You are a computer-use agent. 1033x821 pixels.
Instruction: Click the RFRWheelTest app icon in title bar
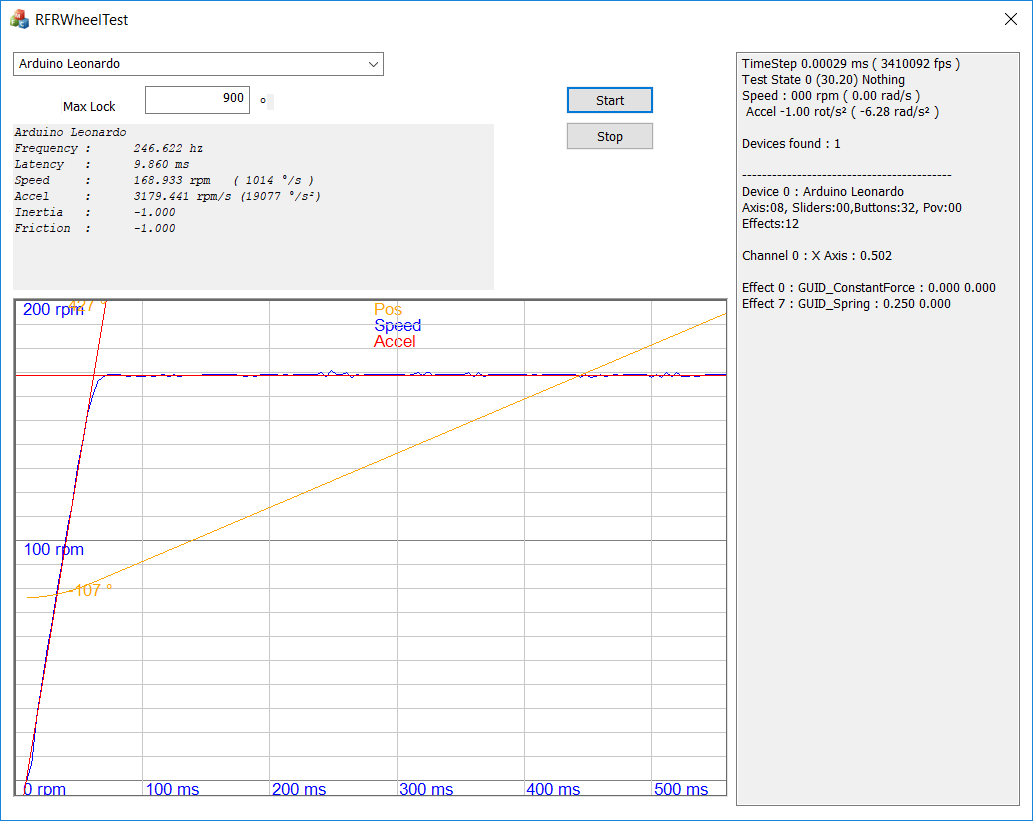[19, 19]
